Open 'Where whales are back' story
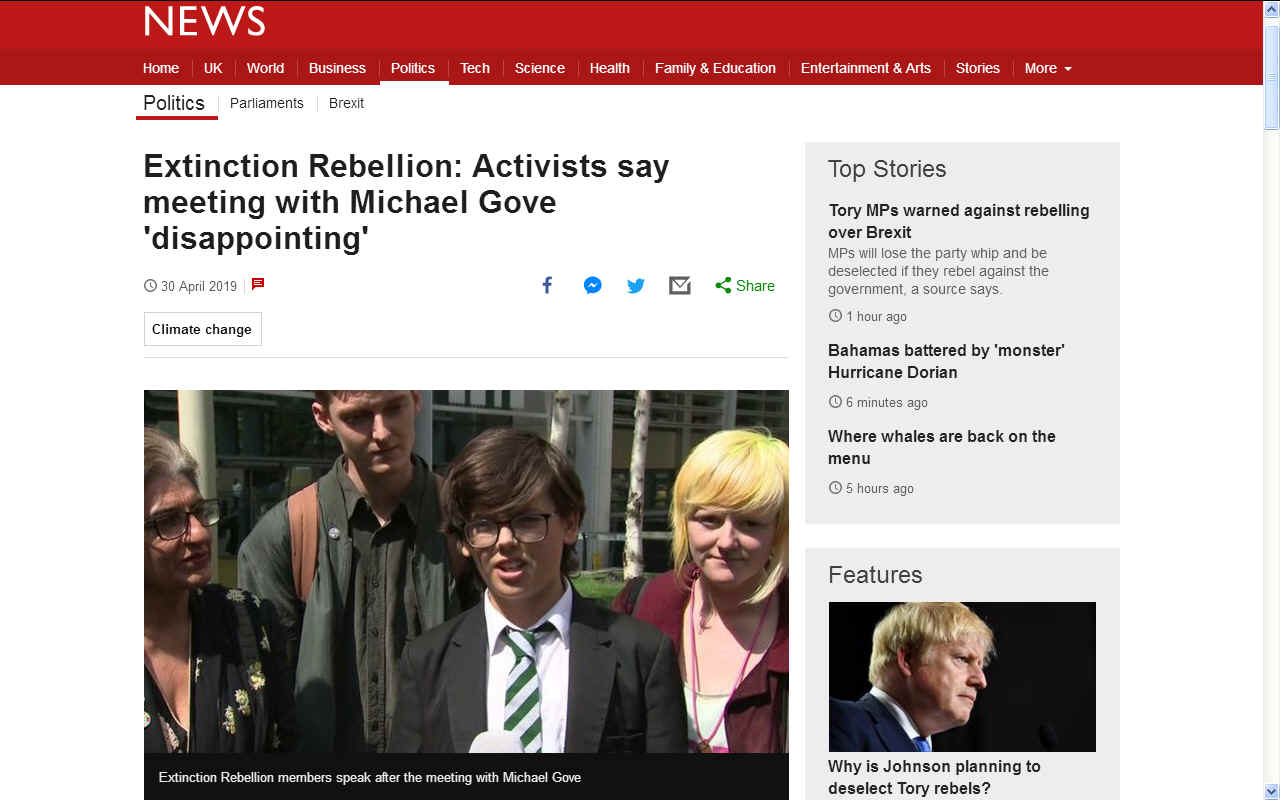 [x=941, y=447]
